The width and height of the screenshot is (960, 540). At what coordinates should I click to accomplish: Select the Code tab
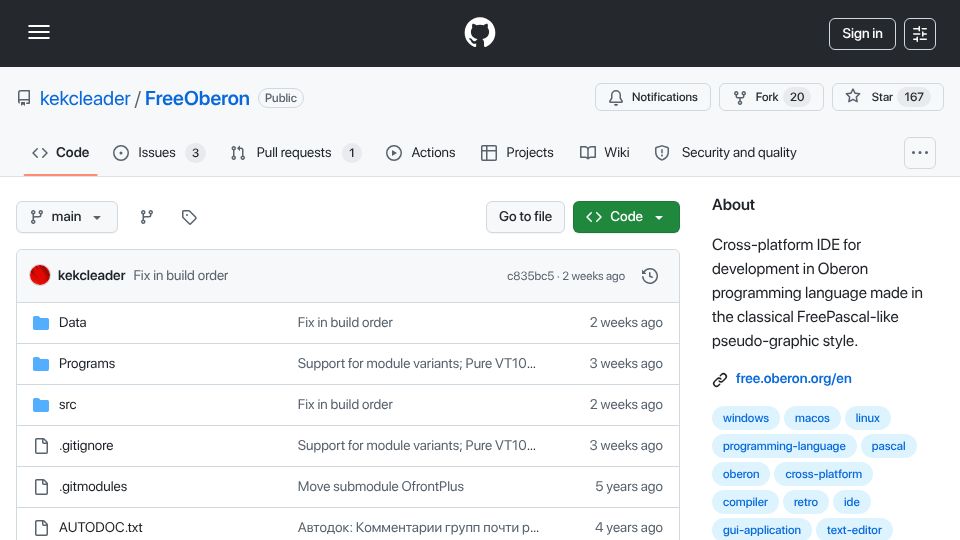pyautogui.click(x=61, y=152)
